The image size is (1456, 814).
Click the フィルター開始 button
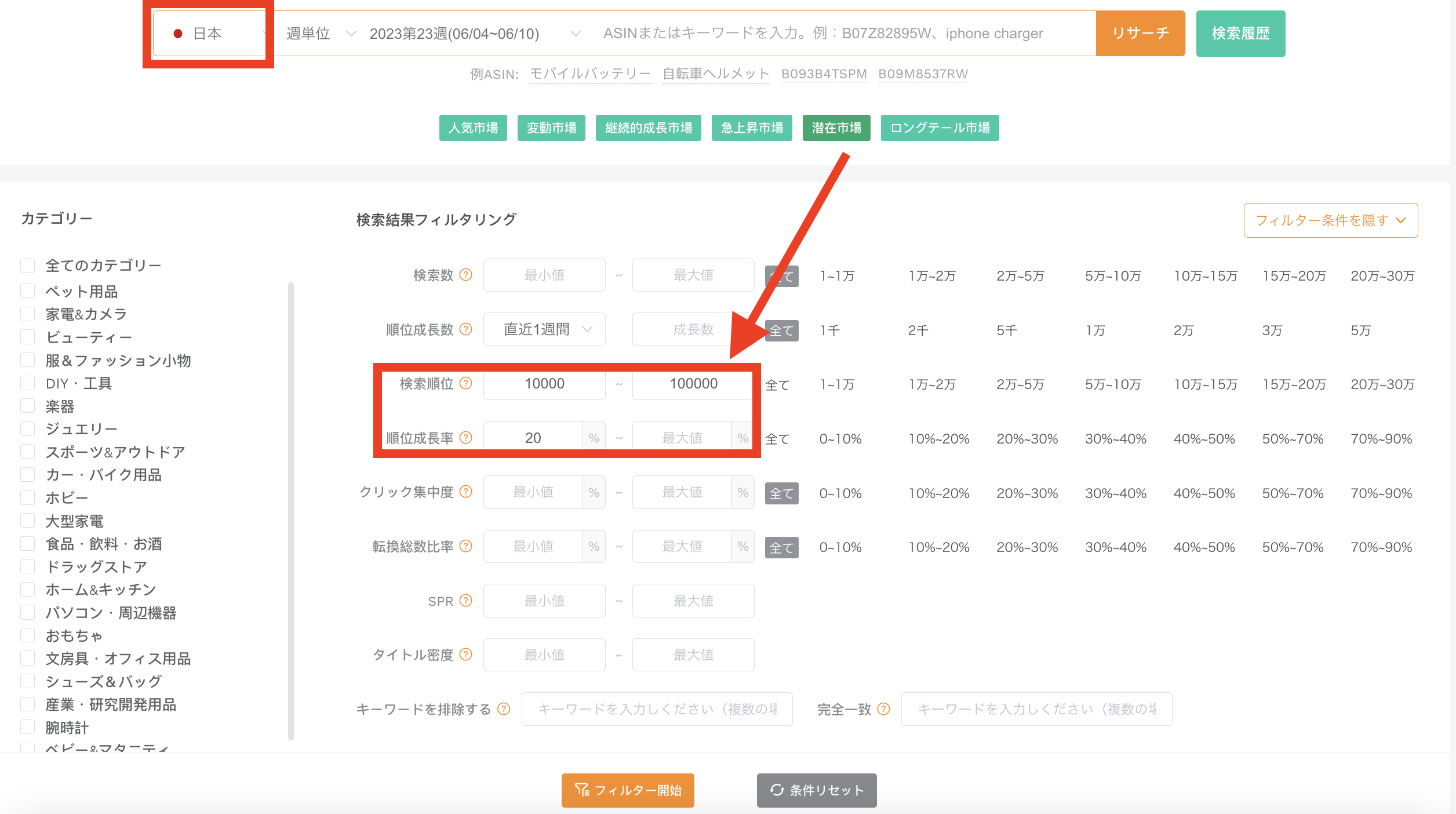[628, 790]
